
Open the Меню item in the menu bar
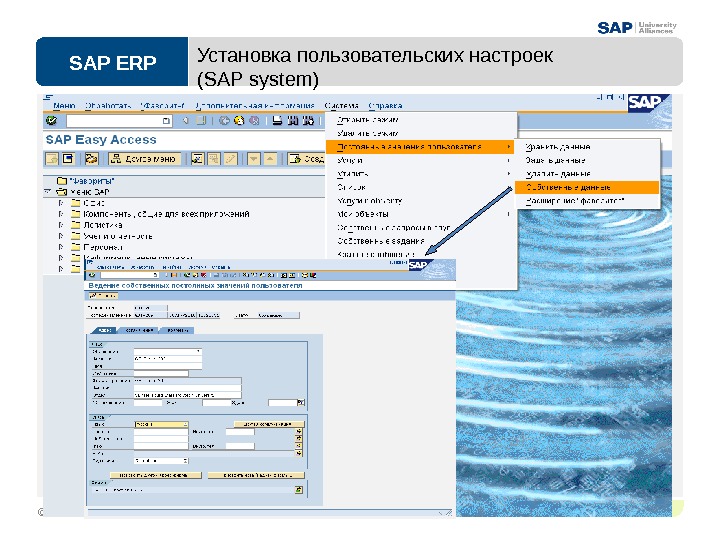tap(64, 106)
